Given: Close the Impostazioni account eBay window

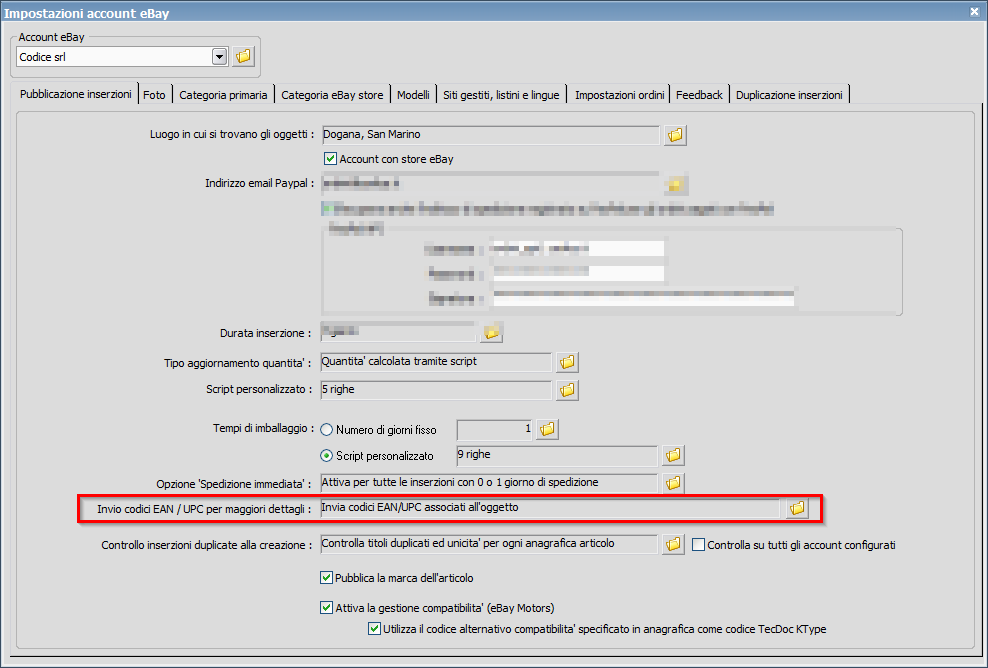Looking at the screenshot, I should pyautogui.click(x=974, y=11).
